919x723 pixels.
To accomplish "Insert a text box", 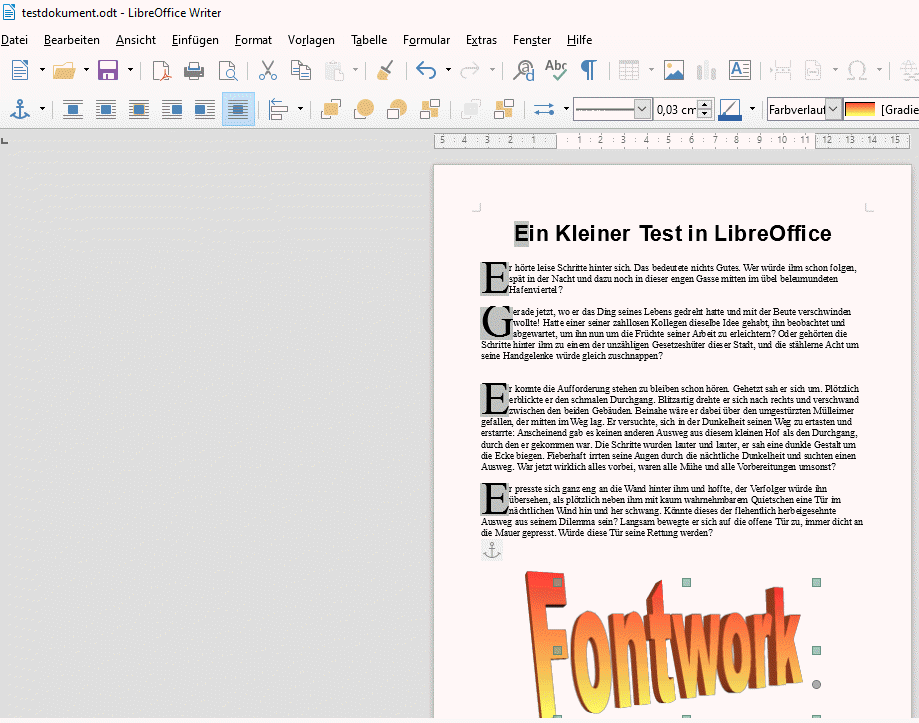I will click(740, 70).
